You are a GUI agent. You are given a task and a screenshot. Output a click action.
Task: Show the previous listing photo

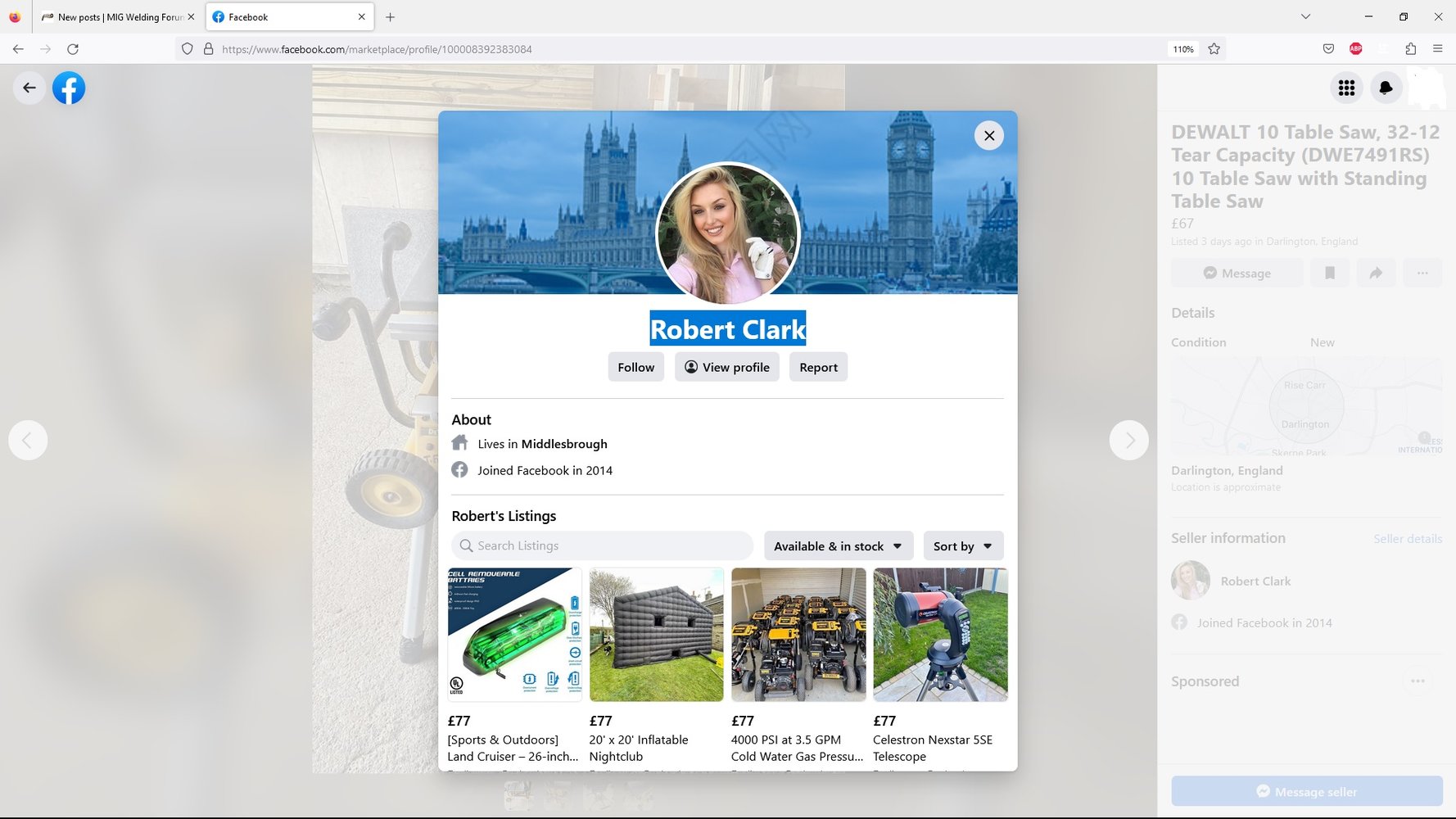[x=28, y=440]
